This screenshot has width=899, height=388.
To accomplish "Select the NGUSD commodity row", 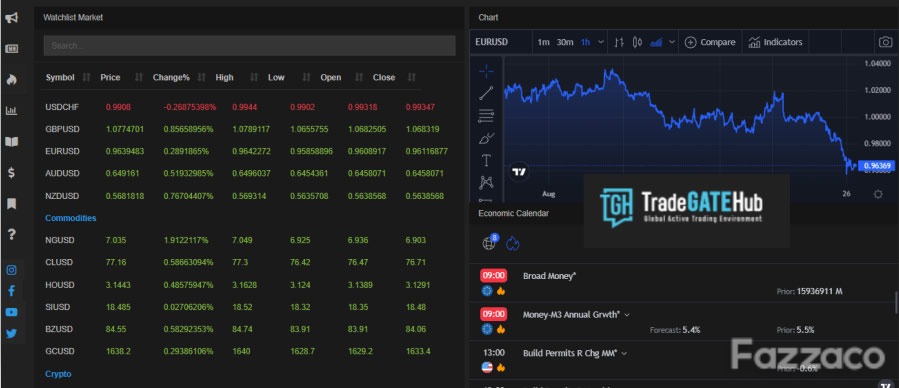I will point(247,240).
